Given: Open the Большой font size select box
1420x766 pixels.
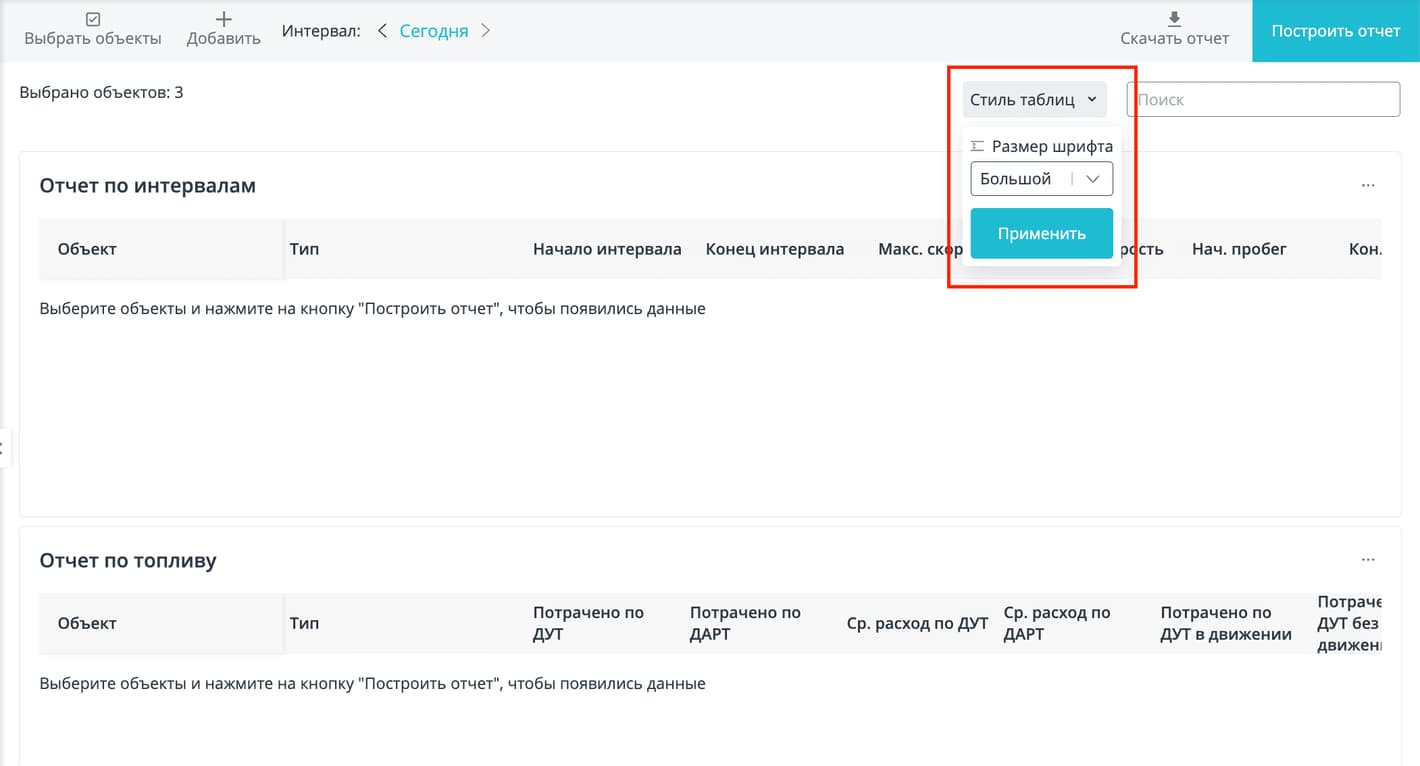Looking at the screenshot, I should pos(1041,179).
